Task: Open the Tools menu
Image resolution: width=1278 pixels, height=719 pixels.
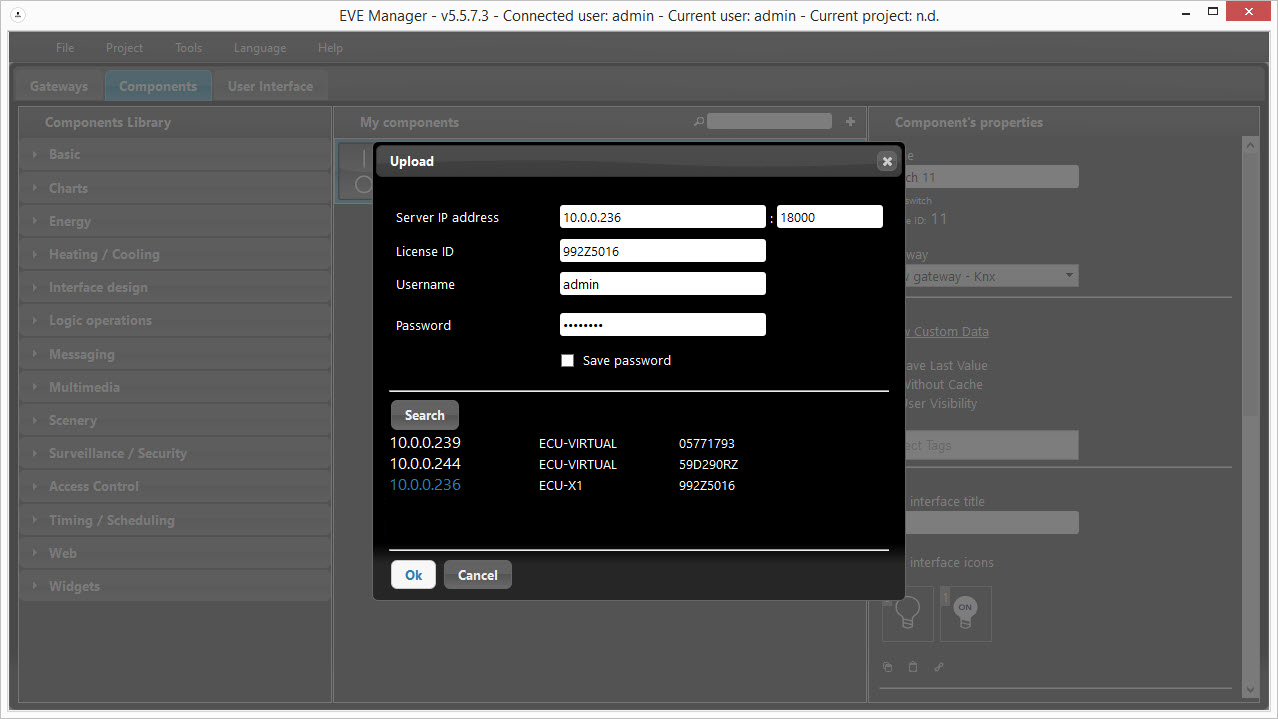Action: (188, 48)
